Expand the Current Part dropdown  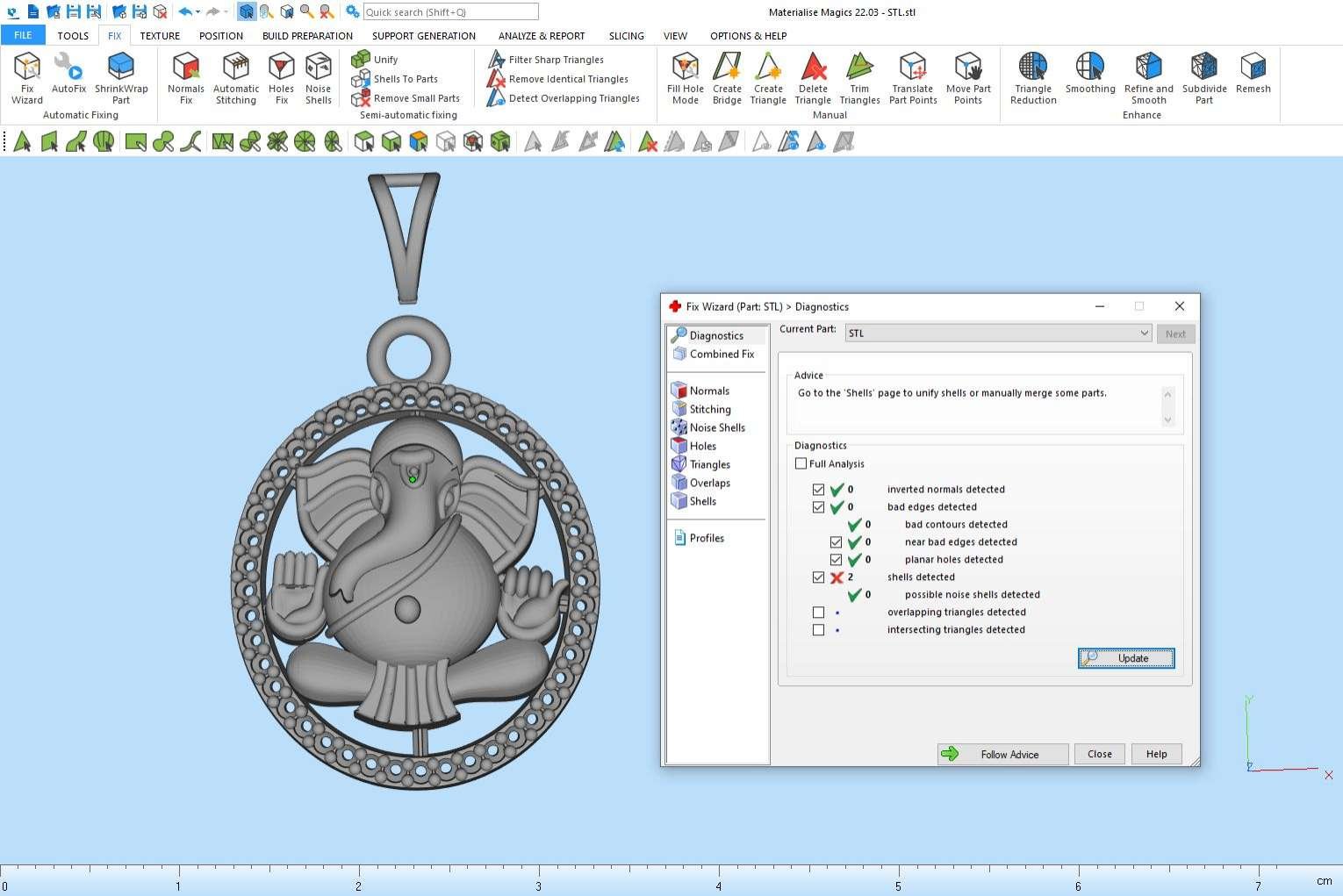coord(1144,333)
